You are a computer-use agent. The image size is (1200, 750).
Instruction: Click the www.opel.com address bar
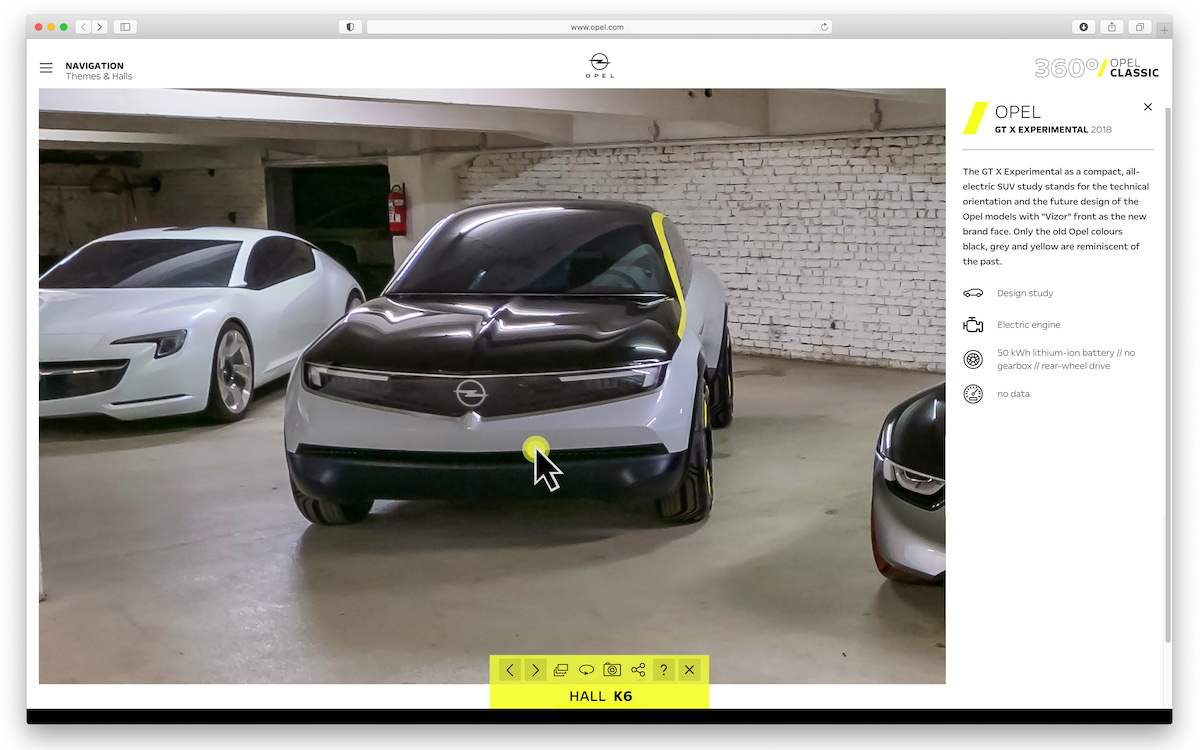pos(597,27)
